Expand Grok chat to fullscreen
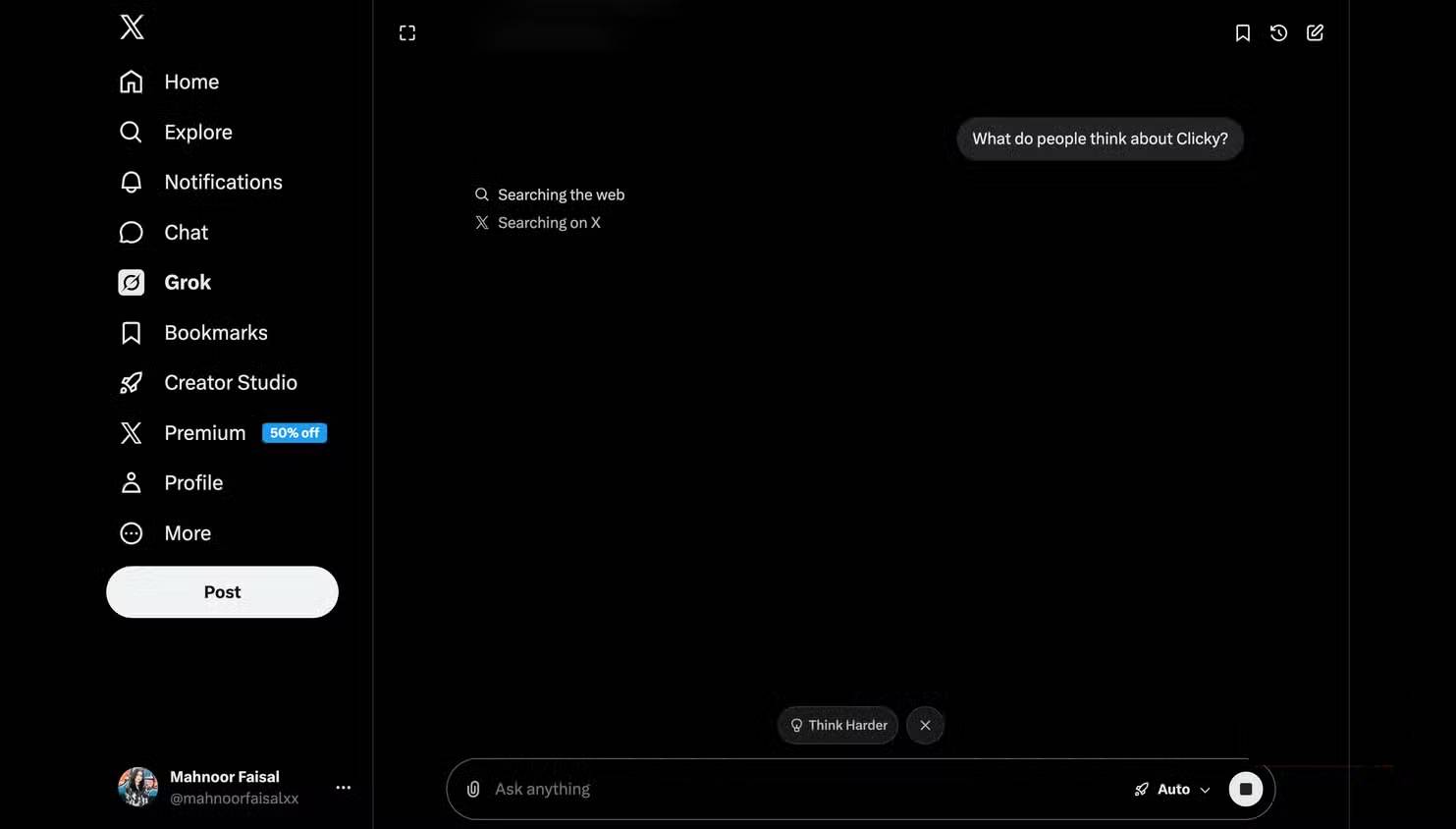1456x829 pixels. [407, 33]
